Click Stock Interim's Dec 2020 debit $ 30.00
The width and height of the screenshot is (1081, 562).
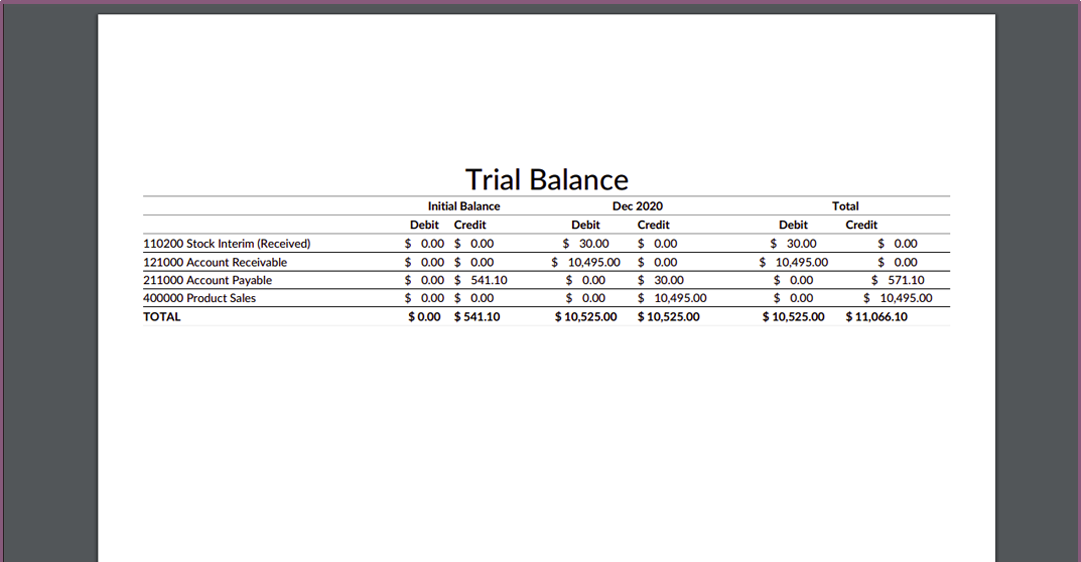pos(585,243)
